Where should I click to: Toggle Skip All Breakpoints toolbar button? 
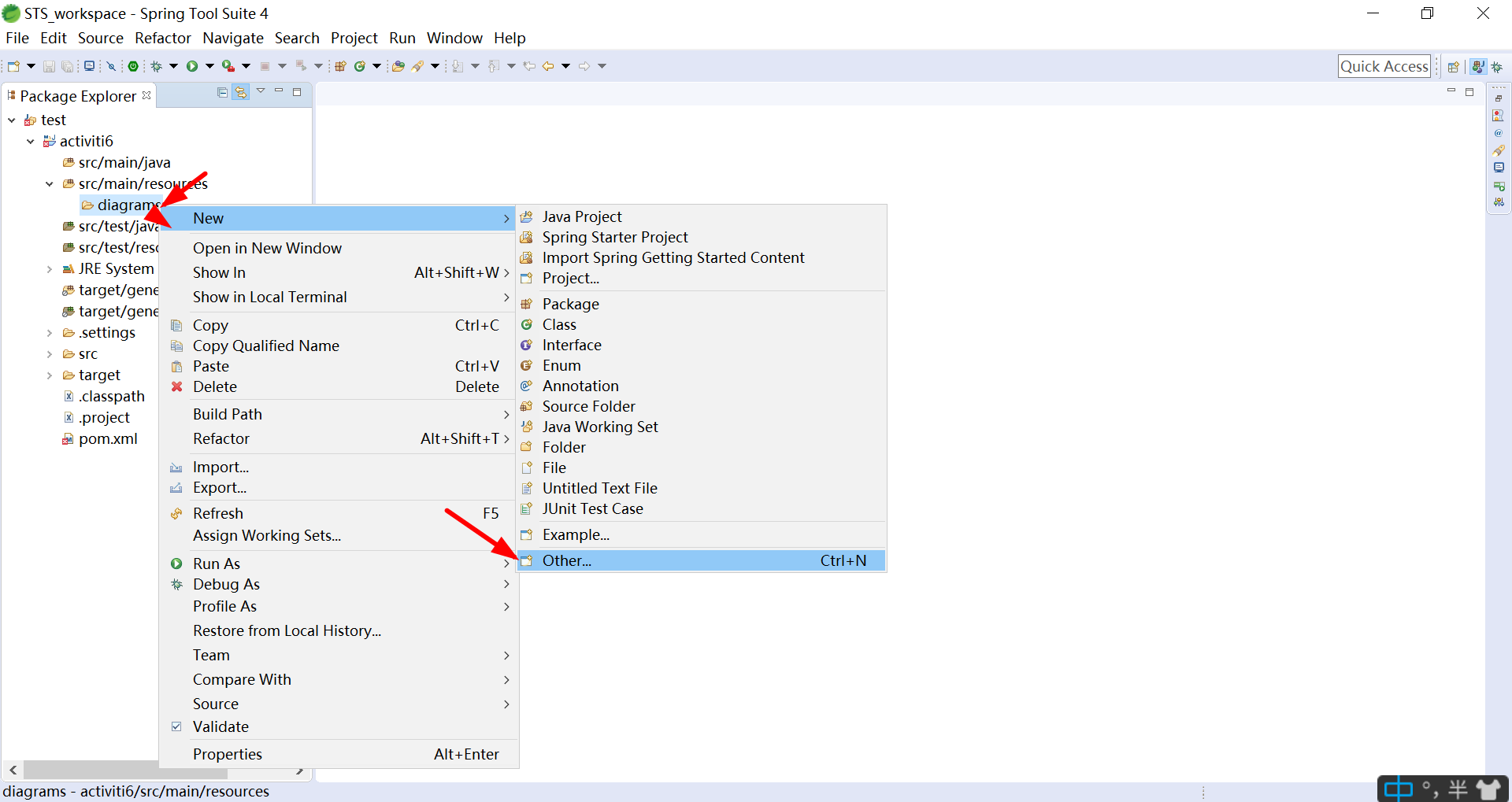[111, 66]
